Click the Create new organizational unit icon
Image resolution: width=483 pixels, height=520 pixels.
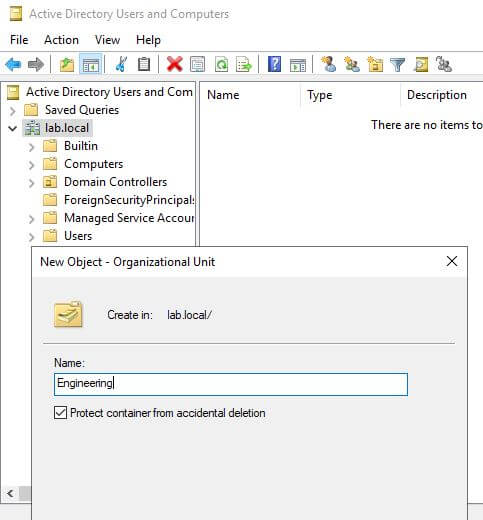(375, 64)
